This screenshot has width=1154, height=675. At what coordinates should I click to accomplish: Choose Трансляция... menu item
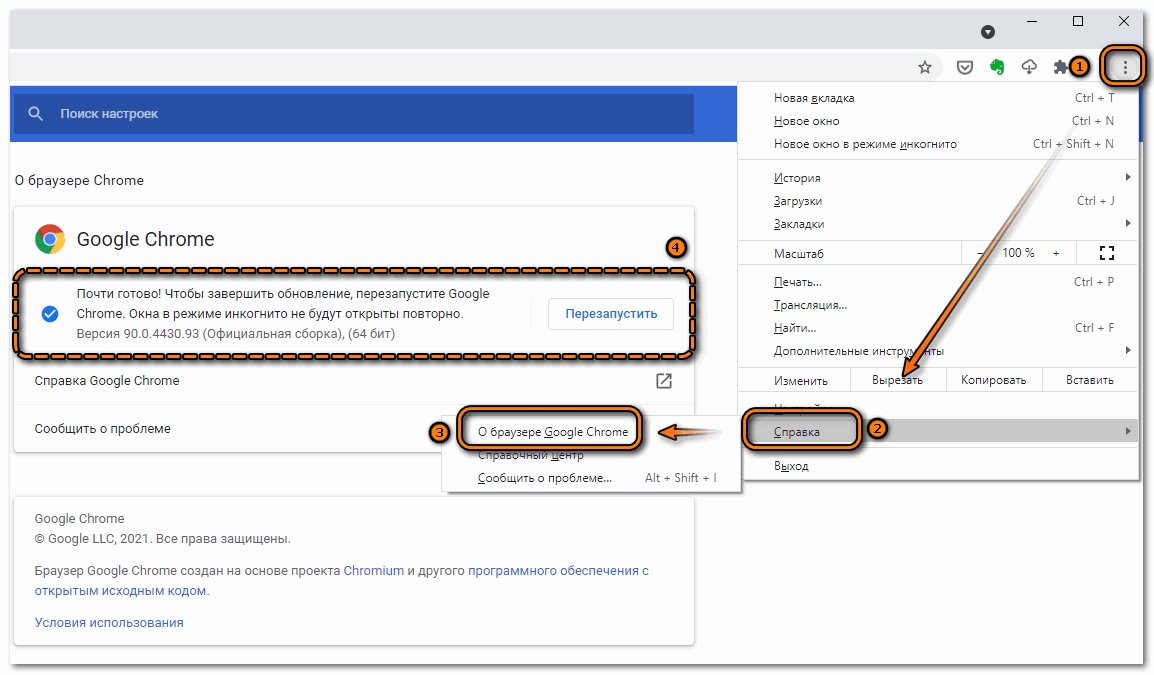[x=939, y=305]
